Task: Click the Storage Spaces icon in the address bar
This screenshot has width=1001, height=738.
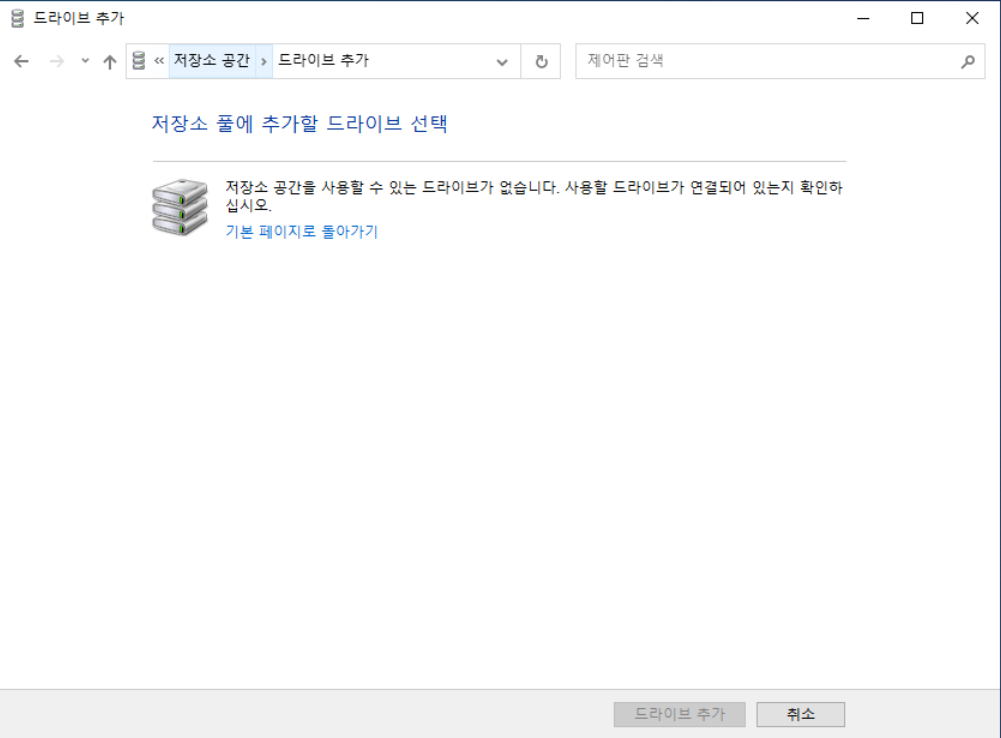Action: pos(136,61)
